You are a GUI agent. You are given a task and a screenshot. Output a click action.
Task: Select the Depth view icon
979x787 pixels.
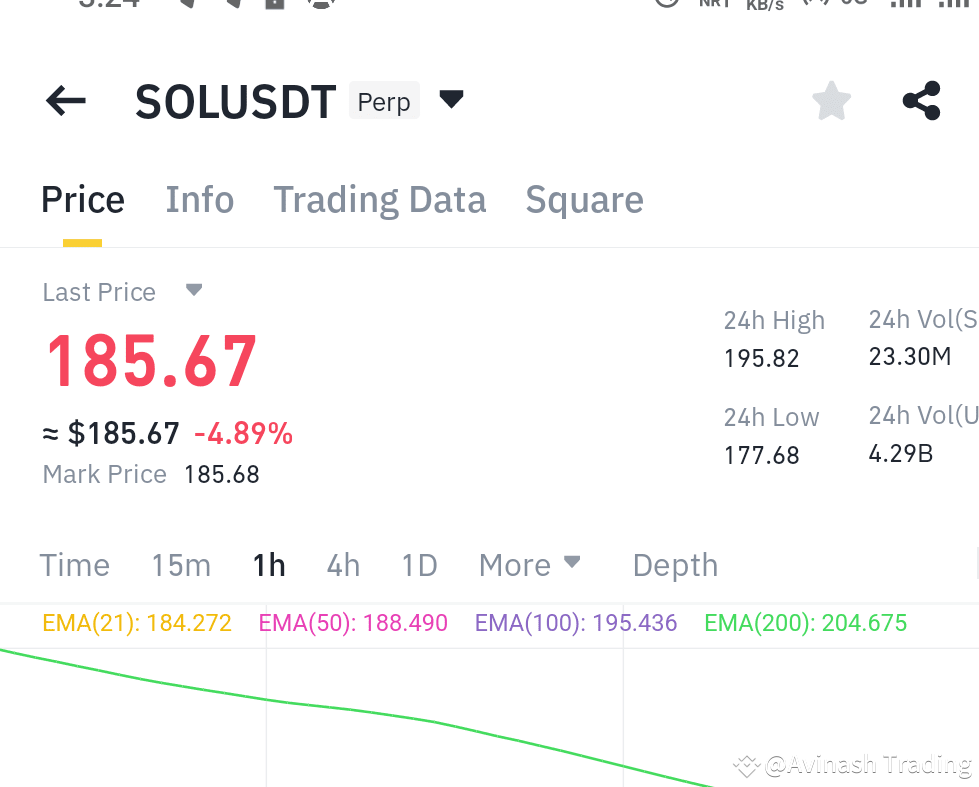pos(675,565)
